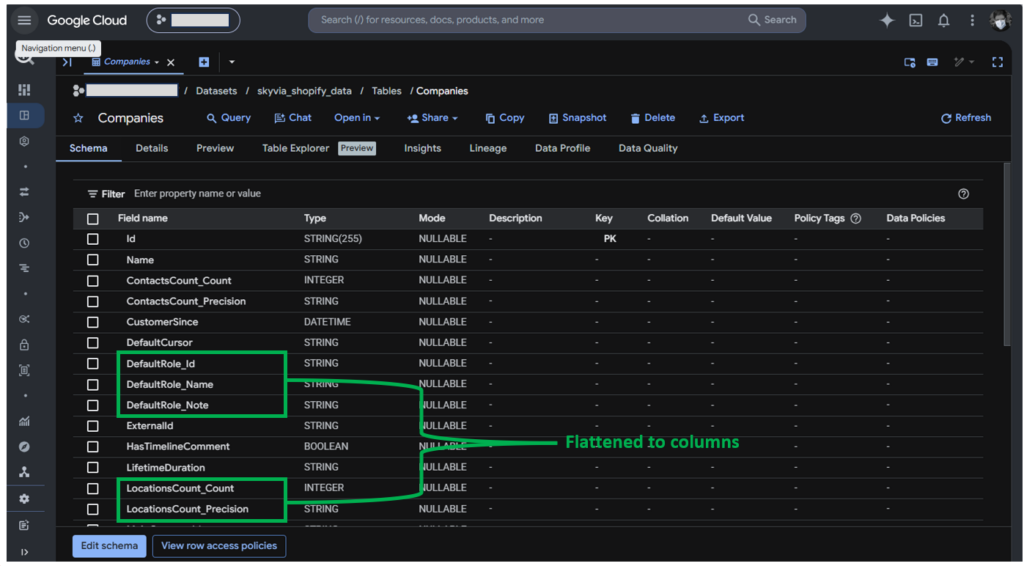Expand sidebar with bottom arrow icon
The image size is (1024, 566).
coord(24,552)
